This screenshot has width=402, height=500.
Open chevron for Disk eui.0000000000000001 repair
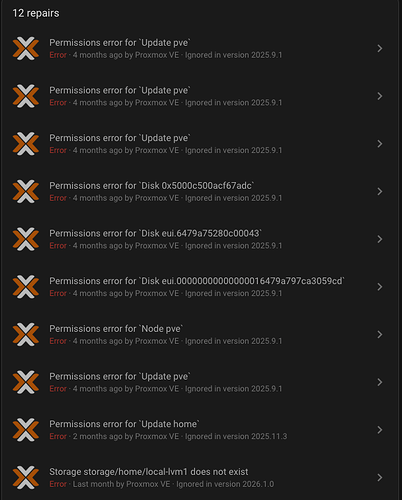click(x=380, y=287)
